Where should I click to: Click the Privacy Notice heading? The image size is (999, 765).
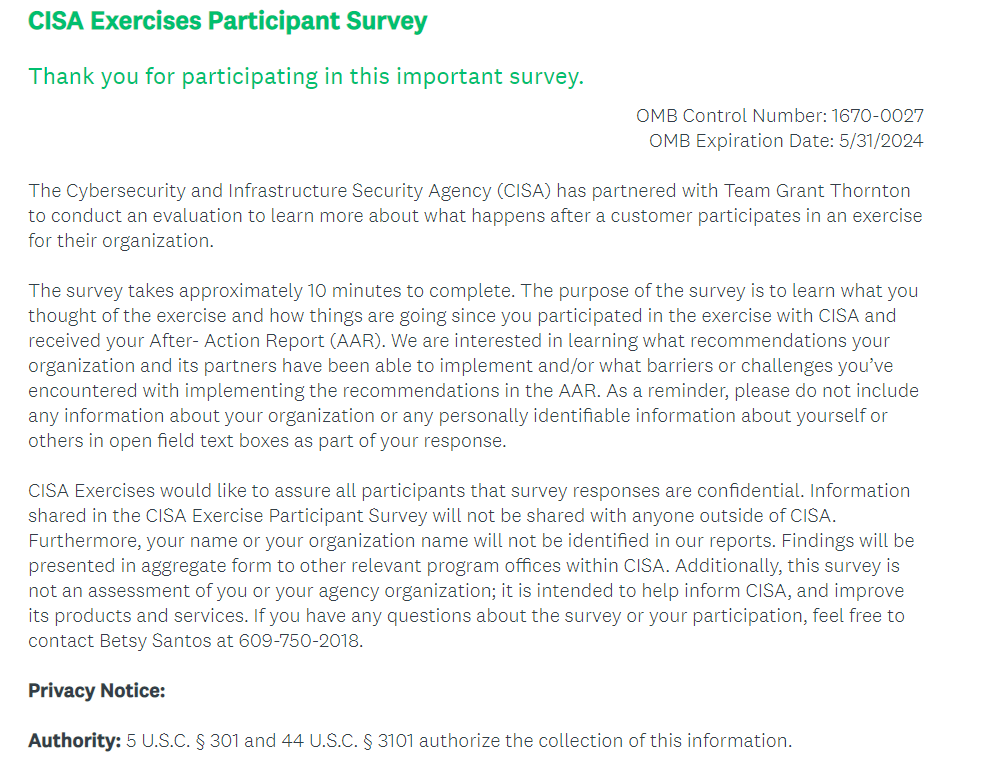click(x=97, y=691)
